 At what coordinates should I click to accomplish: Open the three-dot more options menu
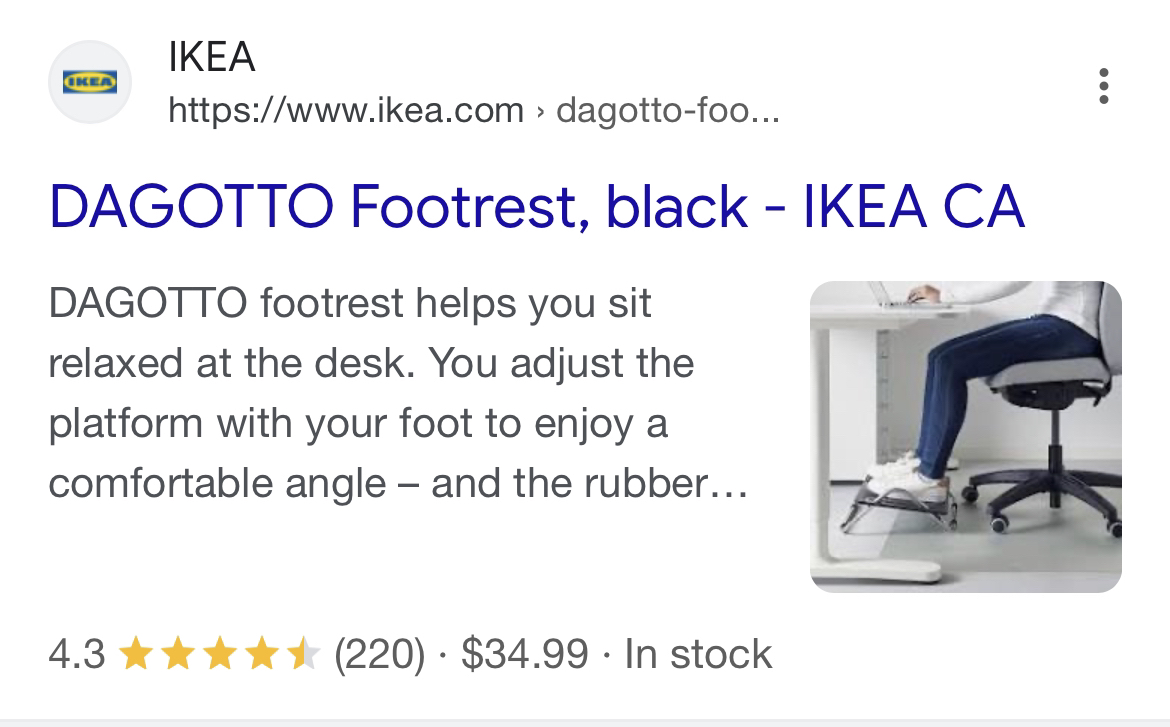point(1104,86)
